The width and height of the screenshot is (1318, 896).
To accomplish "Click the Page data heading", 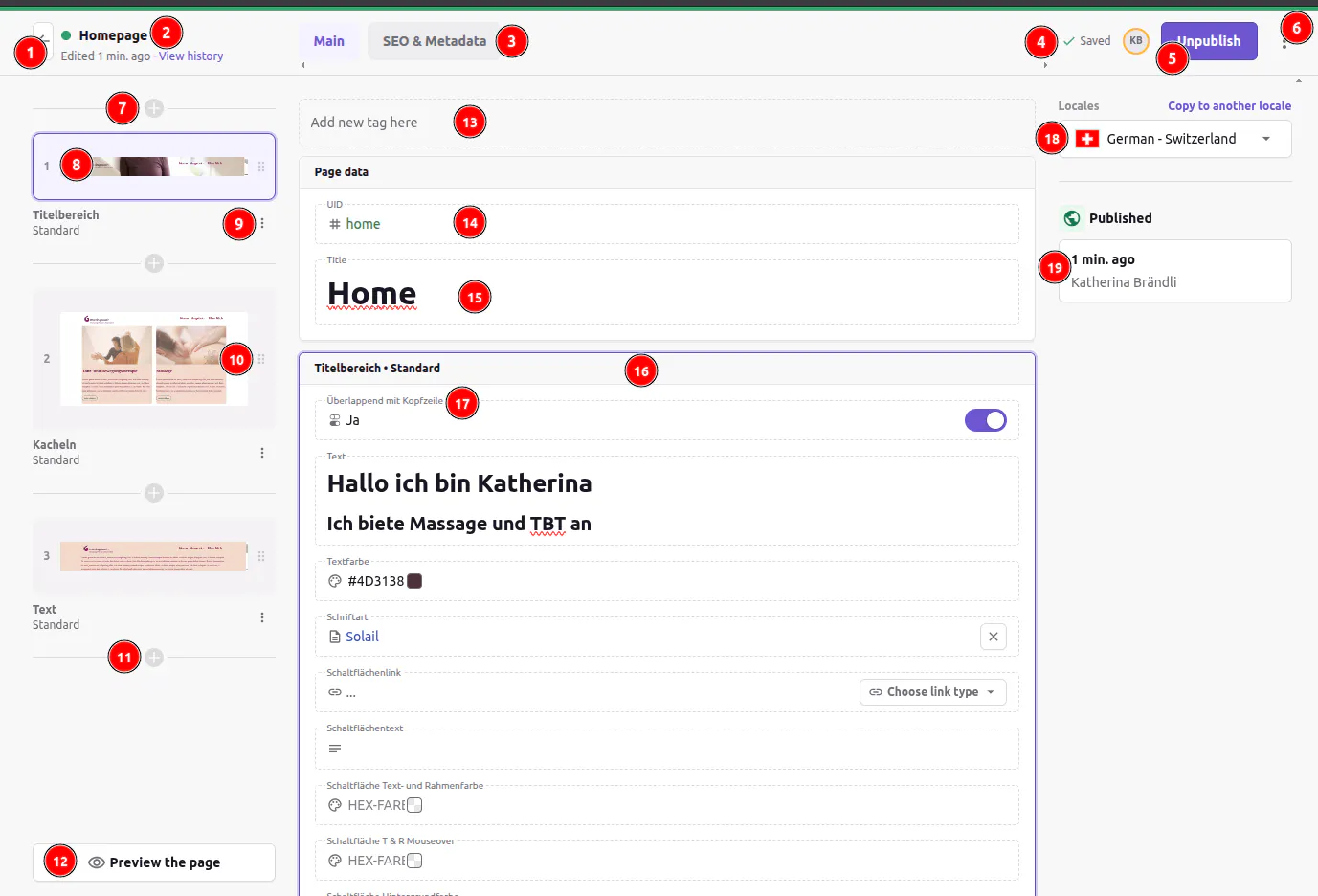I will 342,172.
